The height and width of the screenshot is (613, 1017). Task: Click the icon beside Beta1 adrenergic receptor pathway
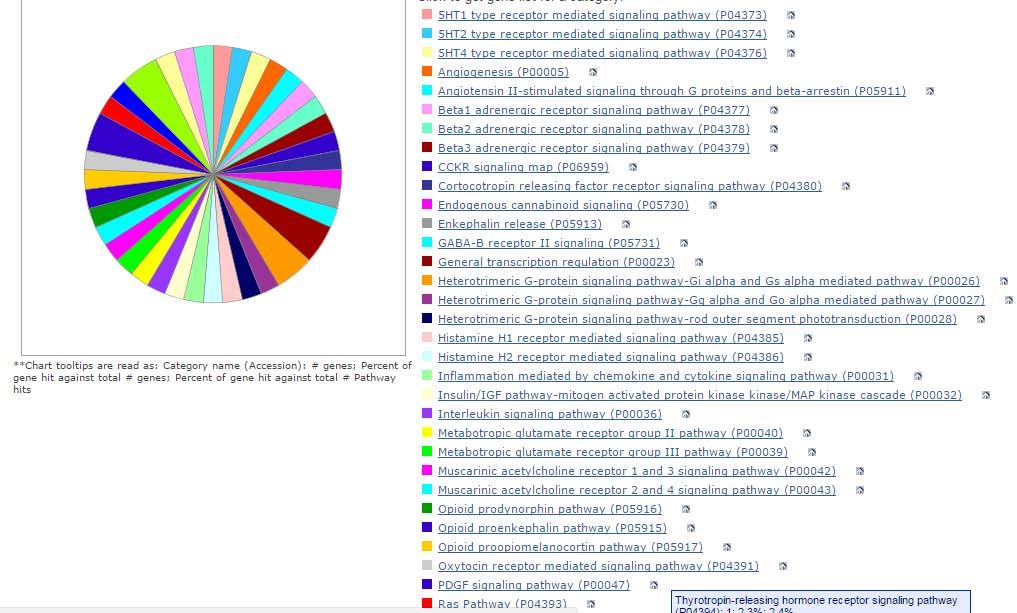tap(774, 110)
